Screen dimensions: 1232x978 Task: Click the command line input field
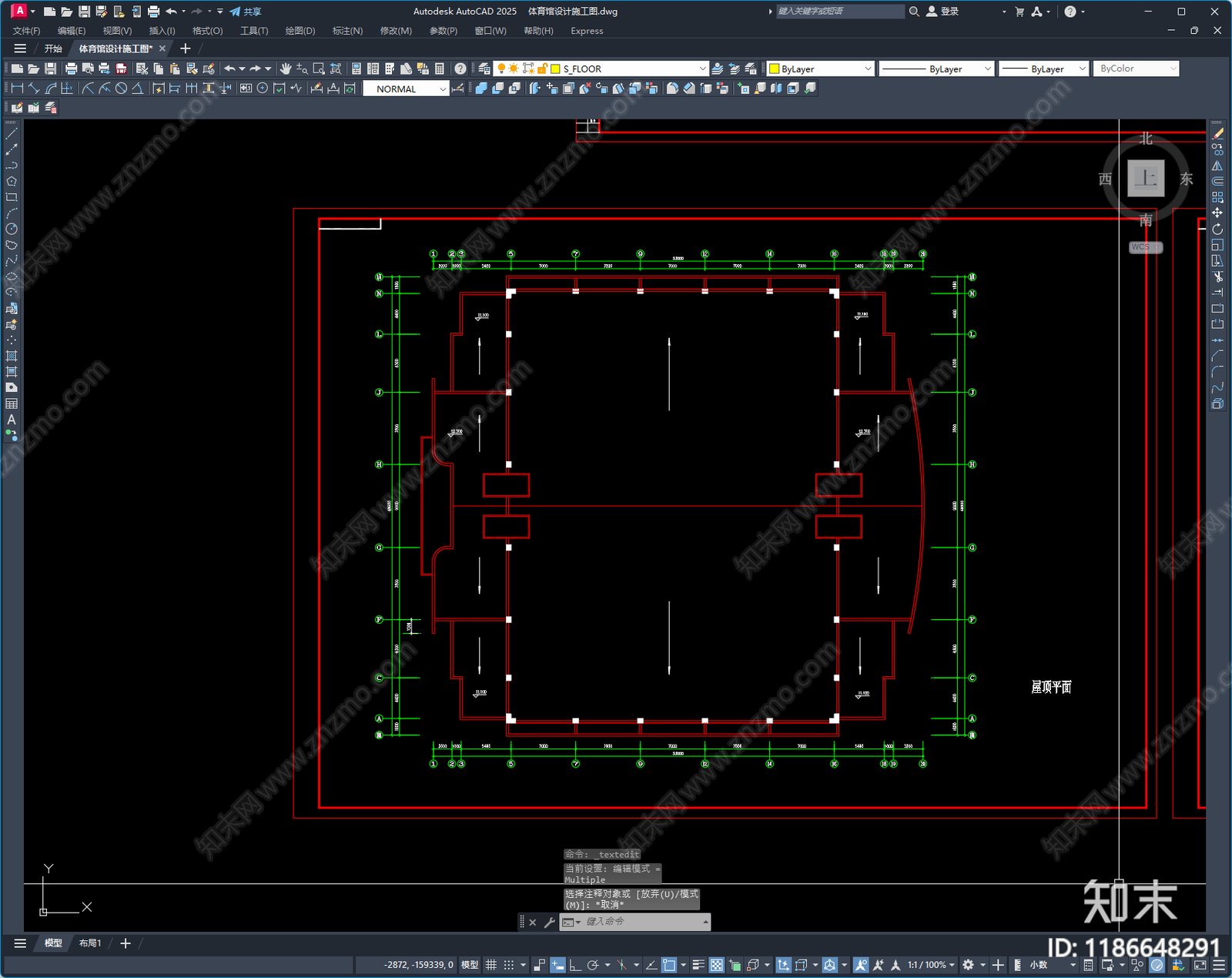[x=643, y=922]
